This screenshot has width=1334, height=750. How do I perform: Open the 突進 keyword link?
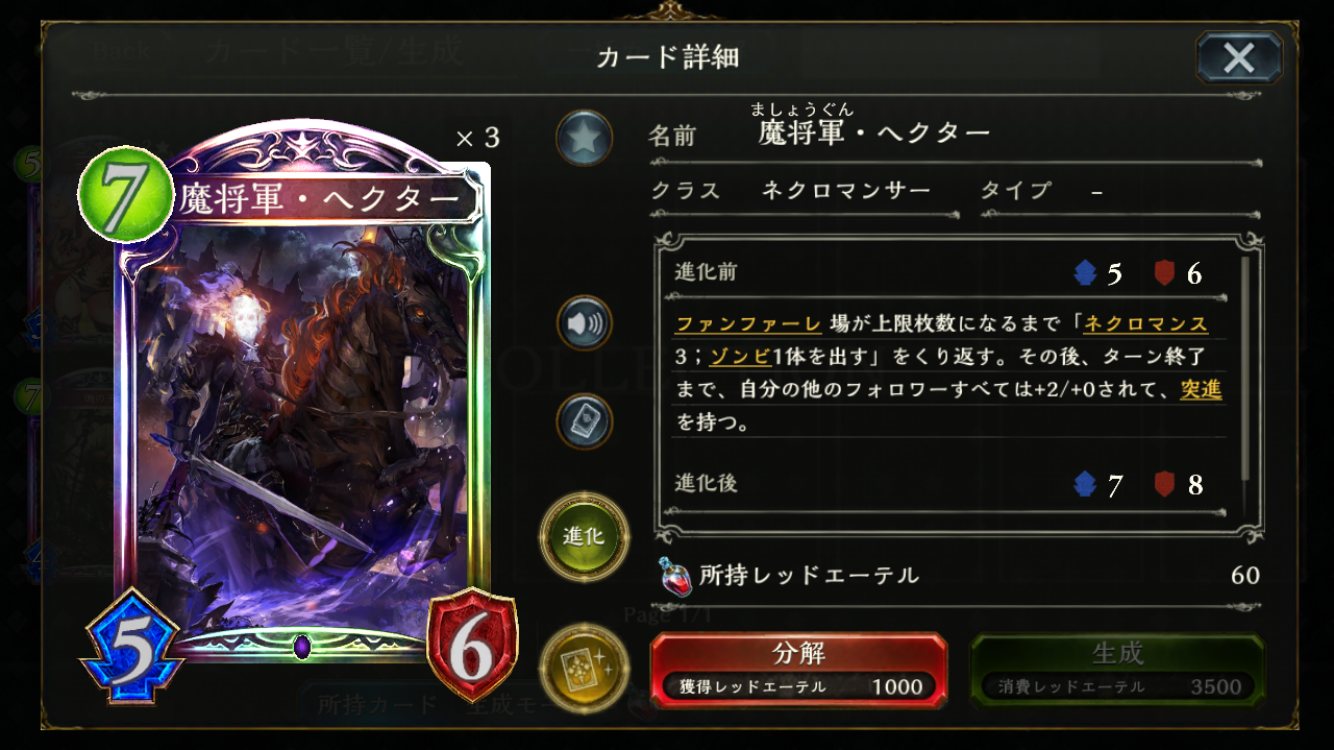(1201, 390)
